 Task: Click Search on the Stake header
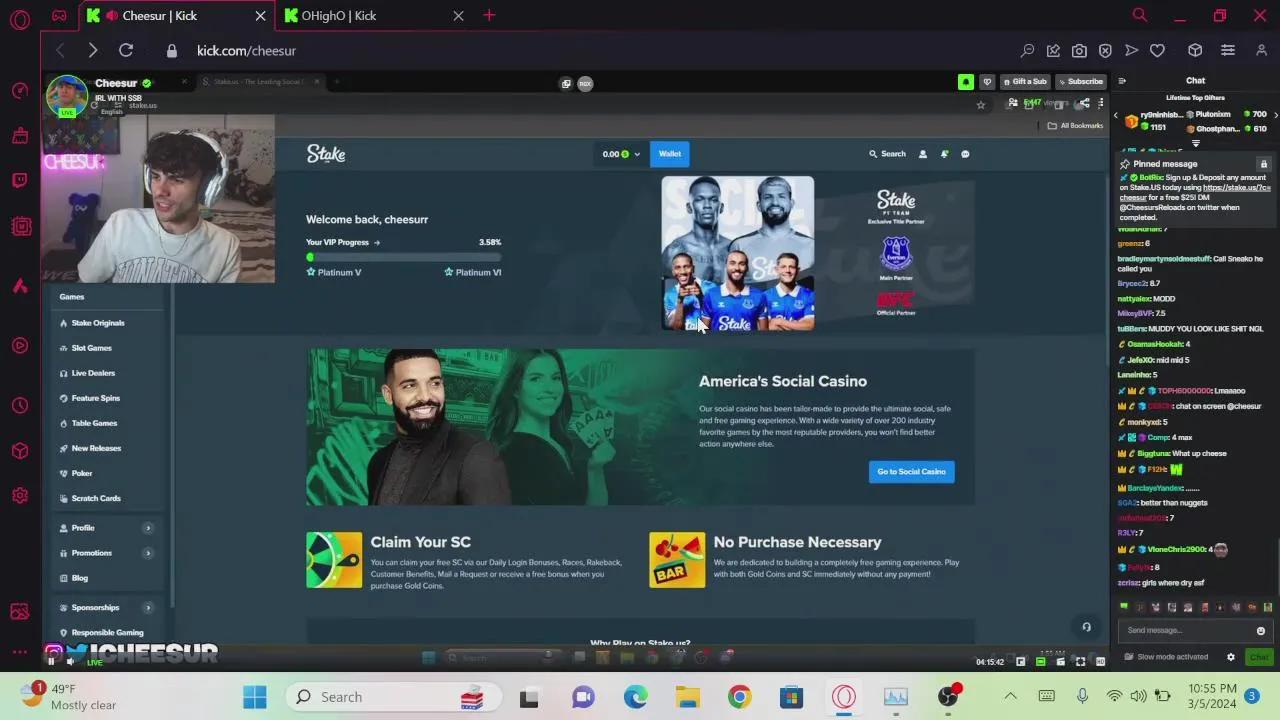[x=887, y=154]
